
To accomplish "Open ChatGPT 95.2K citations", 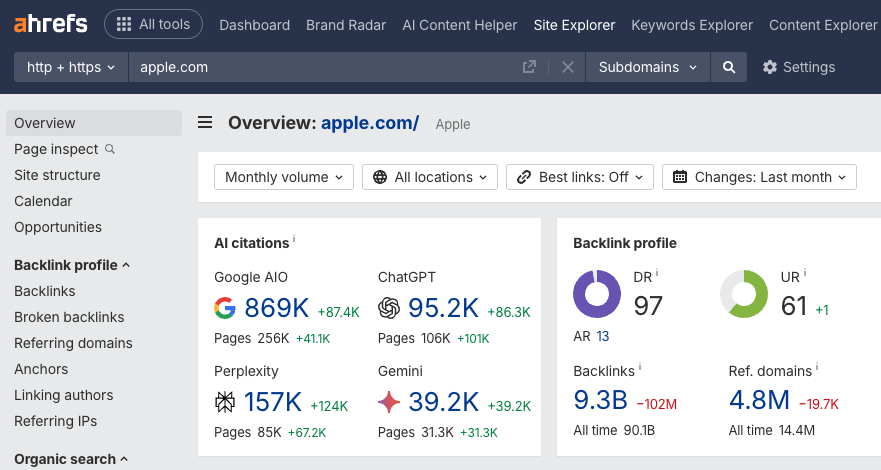I will 443,308.
